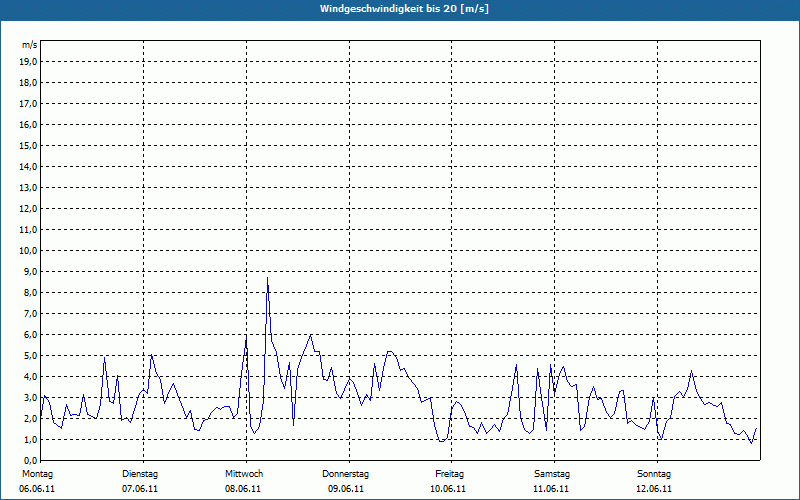Select the 1,0 axis value
Image resolution: width=800 pixels, height=500 pixels.
pyautogui.click(x=30, y=440)
